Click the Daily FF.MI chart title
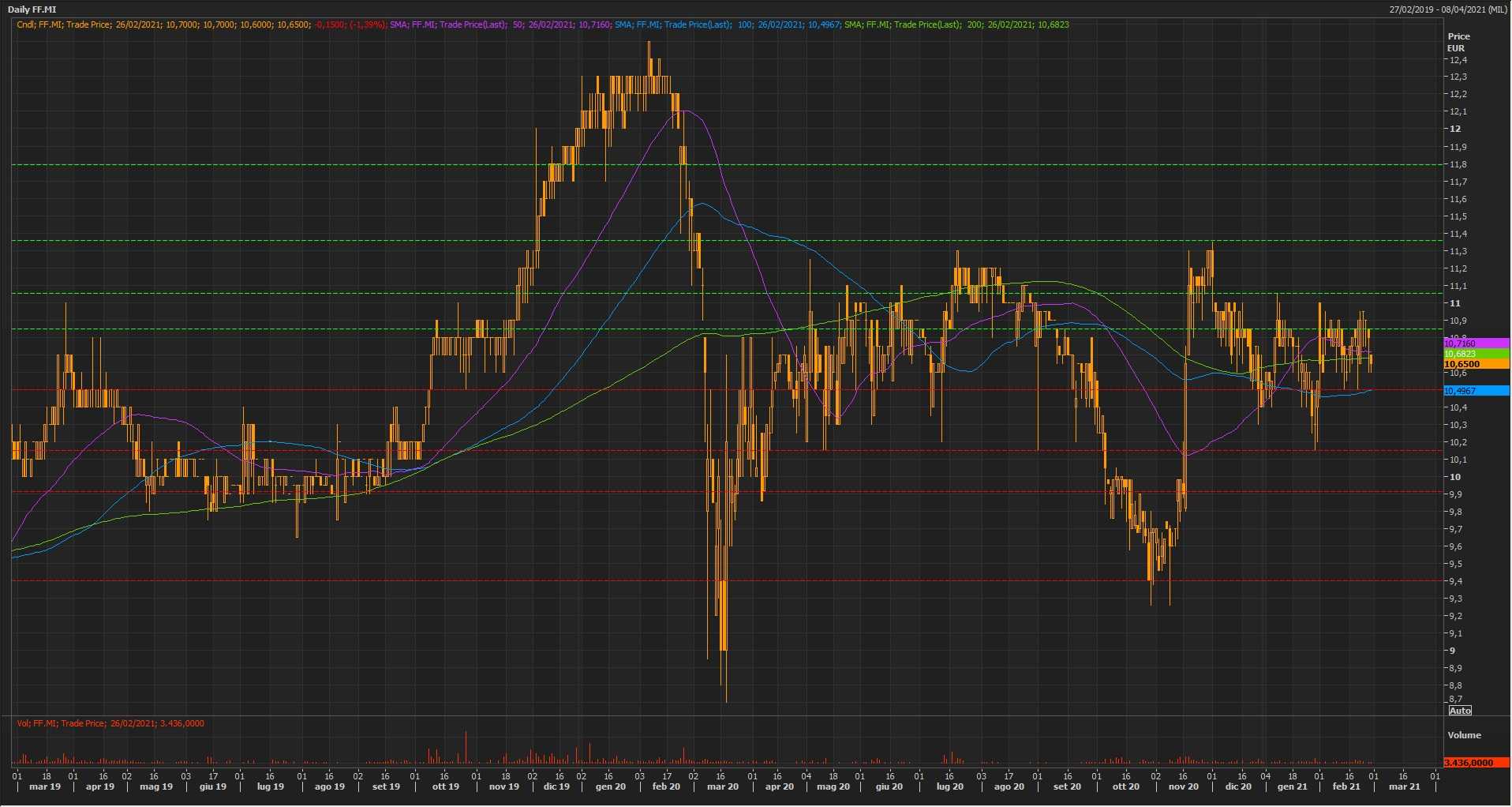The height and width of the screenshot is (807, 1512). (x=32, y=9)
